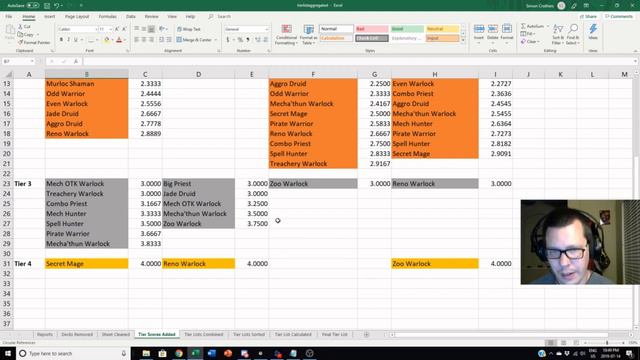Apply the Bad cell style
The width and height of the screenshot is (640, 360).
(x=371, y=29)
